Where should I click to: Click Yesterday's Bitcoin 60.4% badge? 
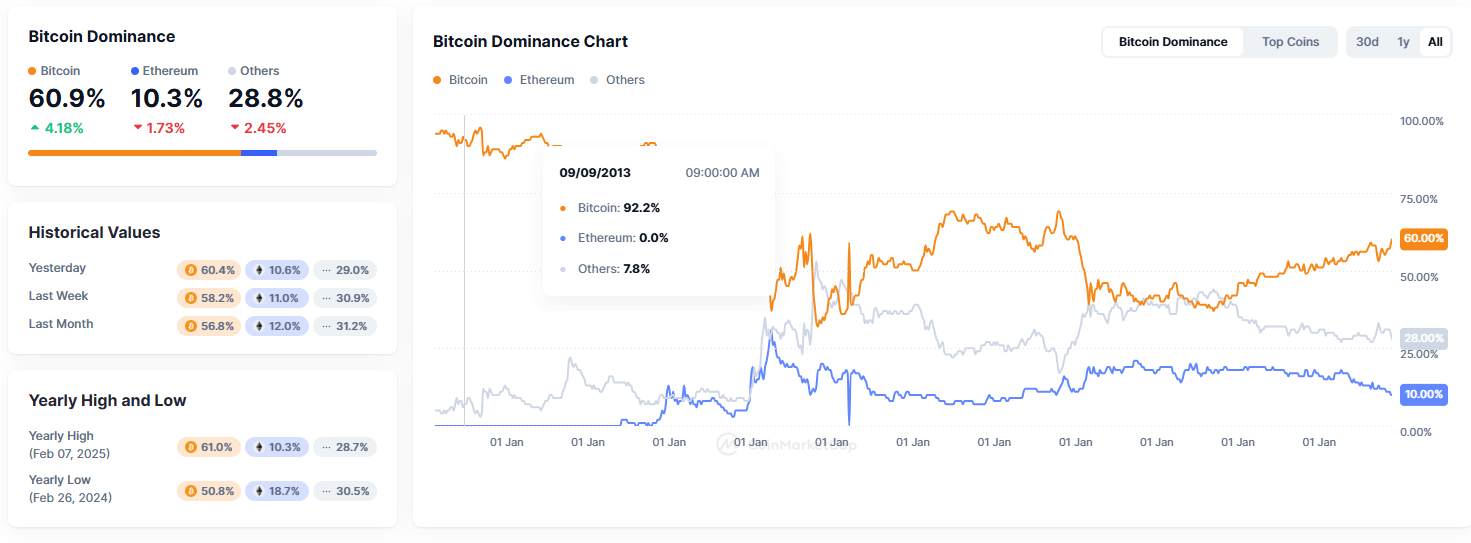[x=209, y=270]
